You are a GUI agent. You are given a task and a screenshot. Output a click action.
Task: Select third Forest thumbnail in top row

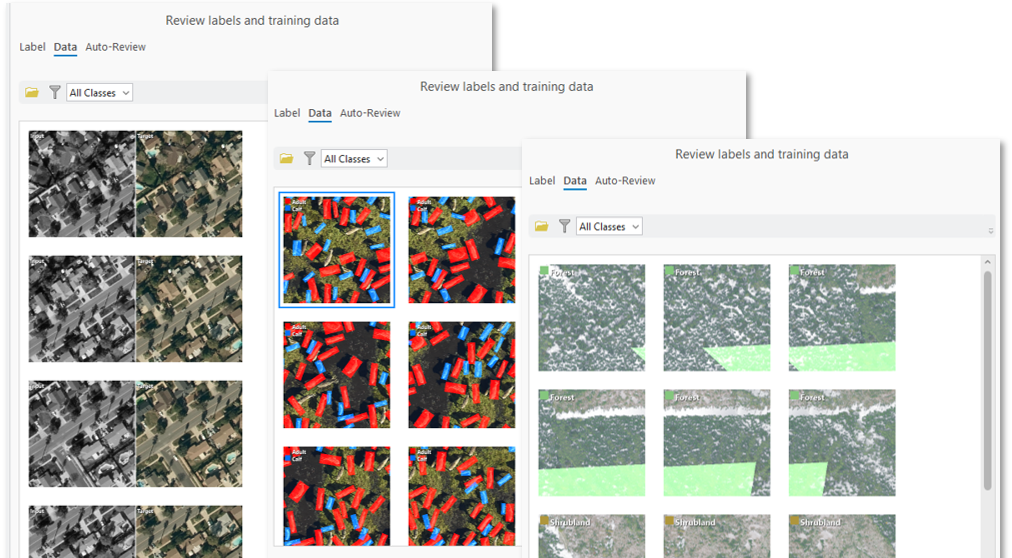[842, 318]
